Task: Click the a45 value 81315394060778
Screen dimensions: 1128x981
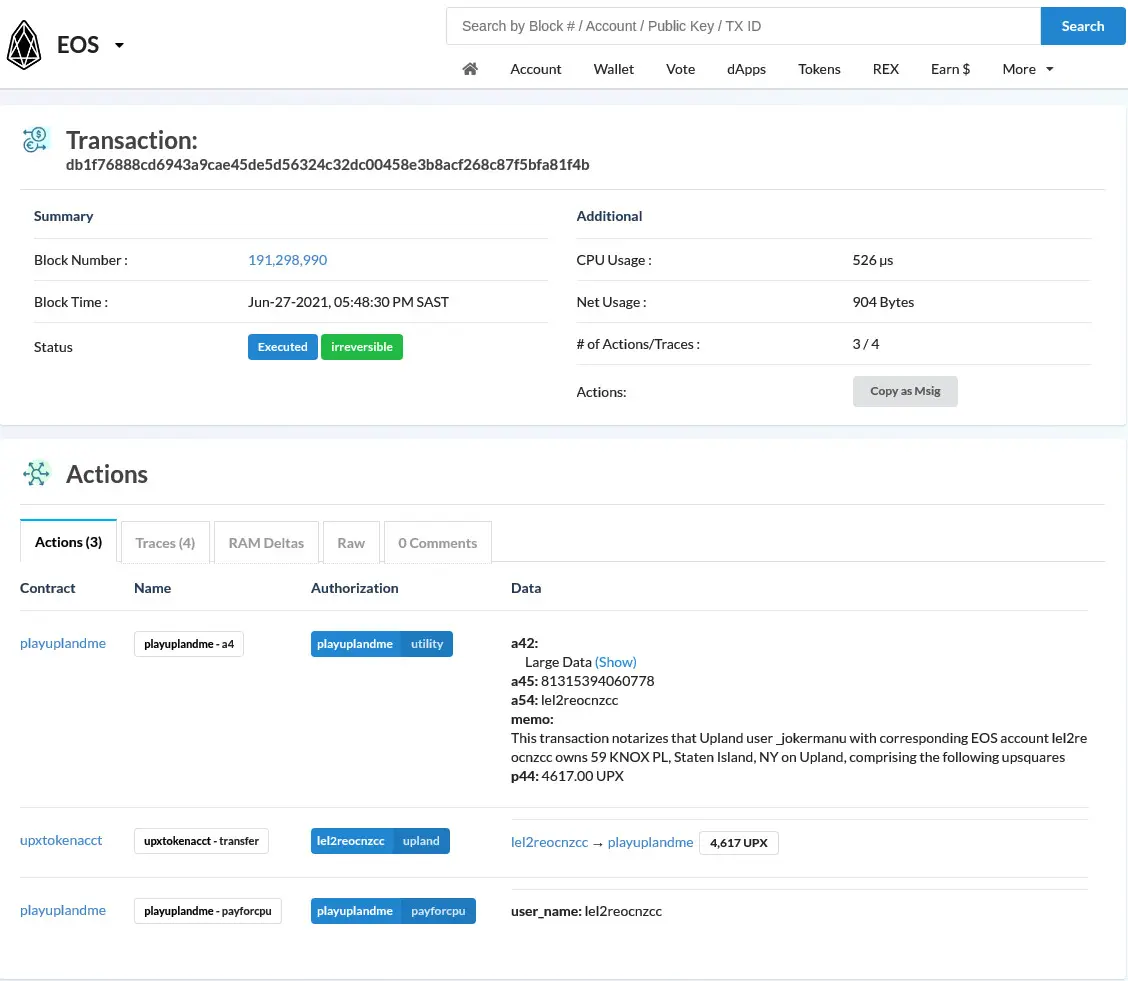Action: pyautogui.click(x=597, y=680)
